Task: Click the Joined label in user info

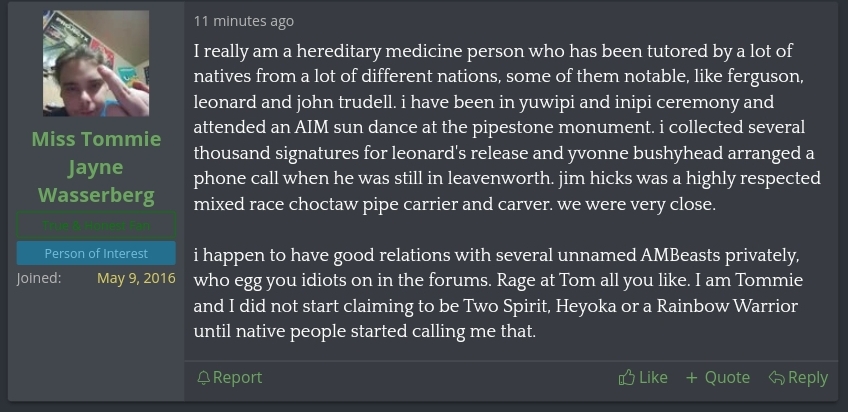Action: (39, 278)
